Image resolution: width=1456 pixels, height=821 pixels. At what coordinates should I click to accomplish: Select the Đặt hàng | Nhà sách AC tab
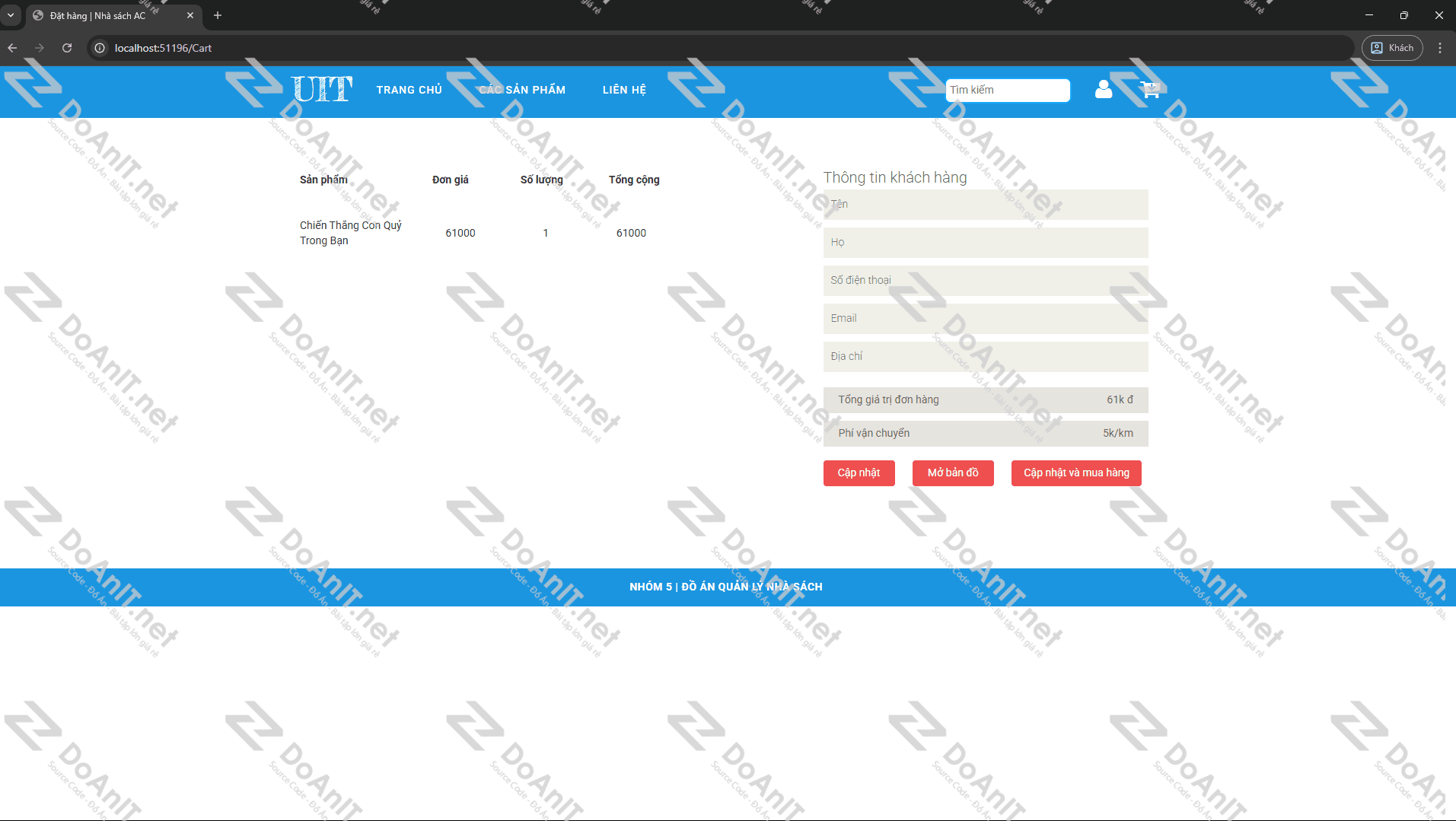[x=114, y=15]
